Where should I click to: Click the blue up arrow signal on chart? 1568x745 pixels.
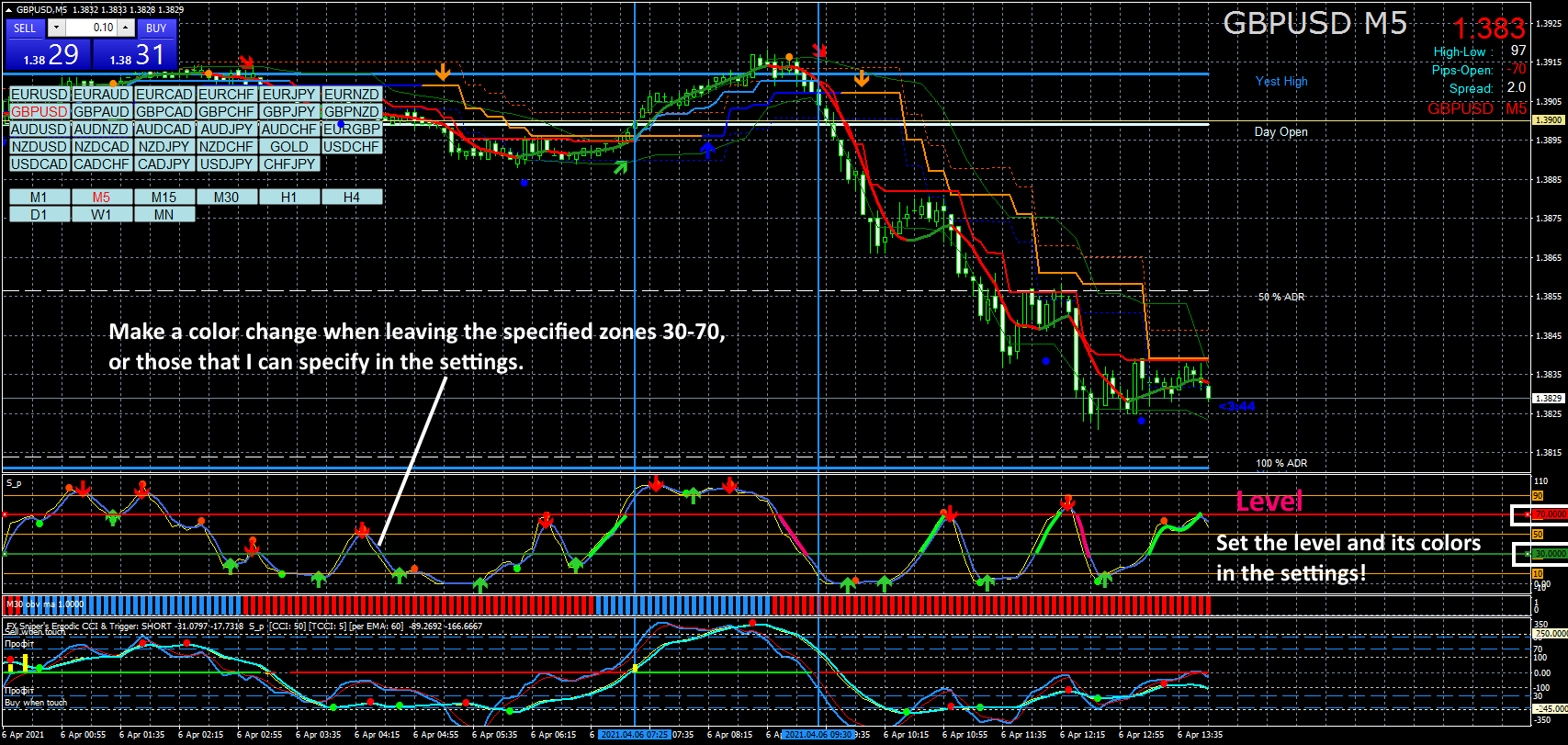coord(708,148)
